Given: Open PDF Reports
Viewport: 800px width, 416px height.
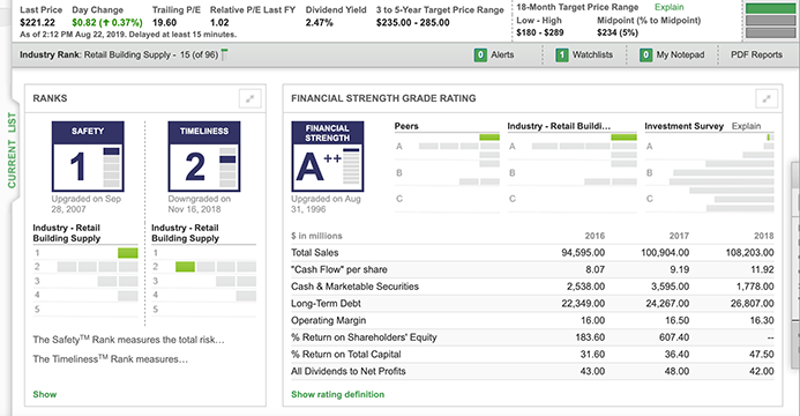Looking at the screenshot, I should click(x=756, y=55).
